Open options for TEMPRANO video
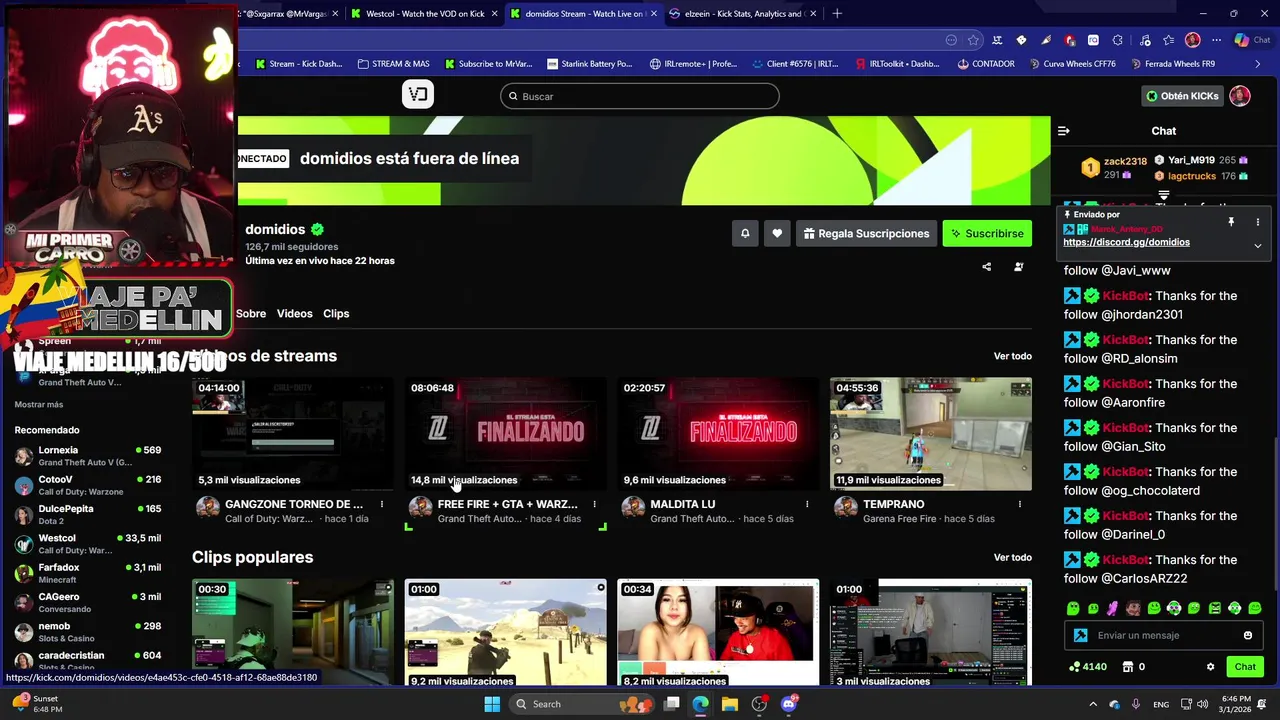Screen dimensions: 1280x720 [1020, 504]
